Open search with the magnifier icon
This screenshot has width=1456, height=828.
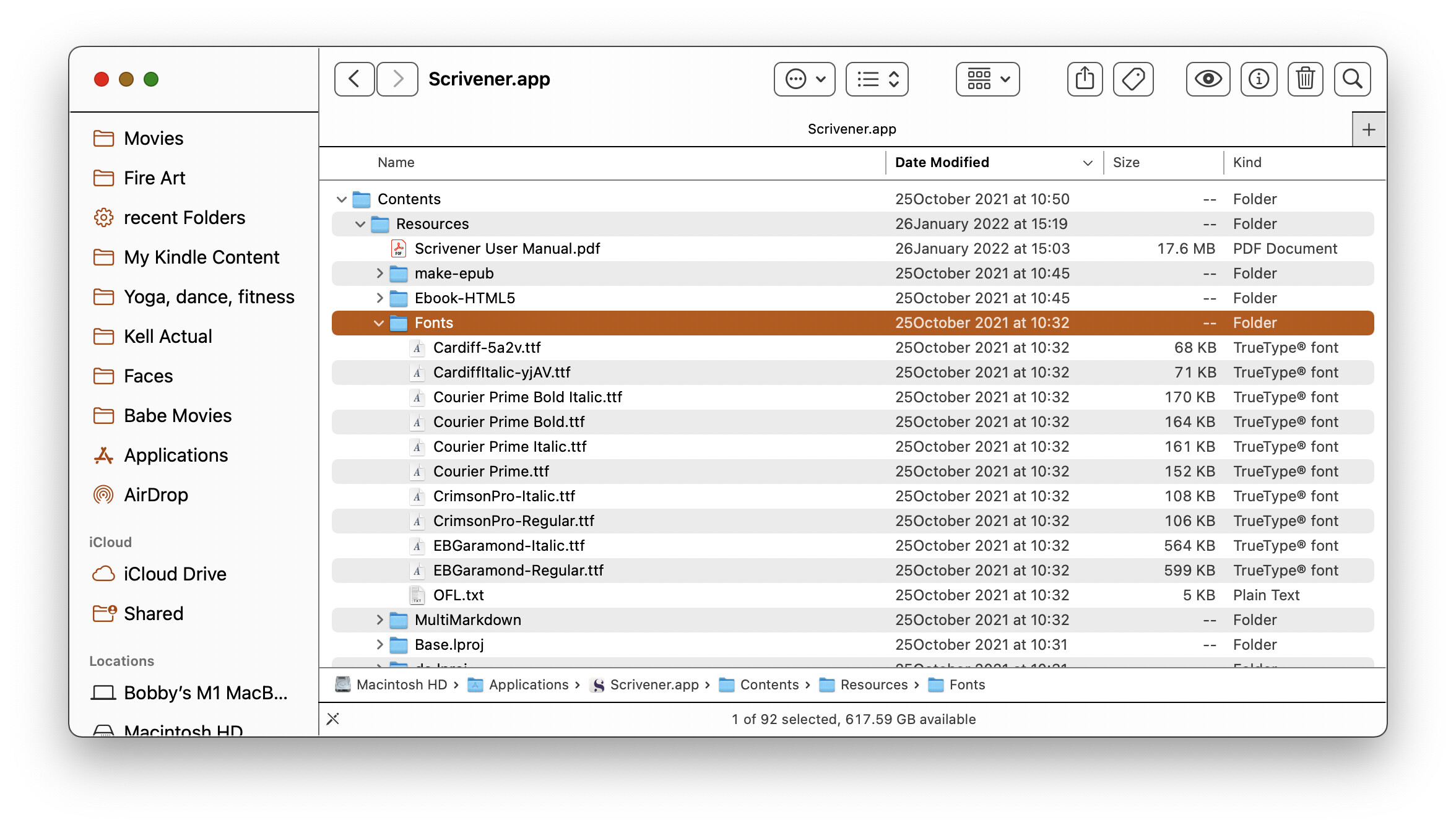1352,79
